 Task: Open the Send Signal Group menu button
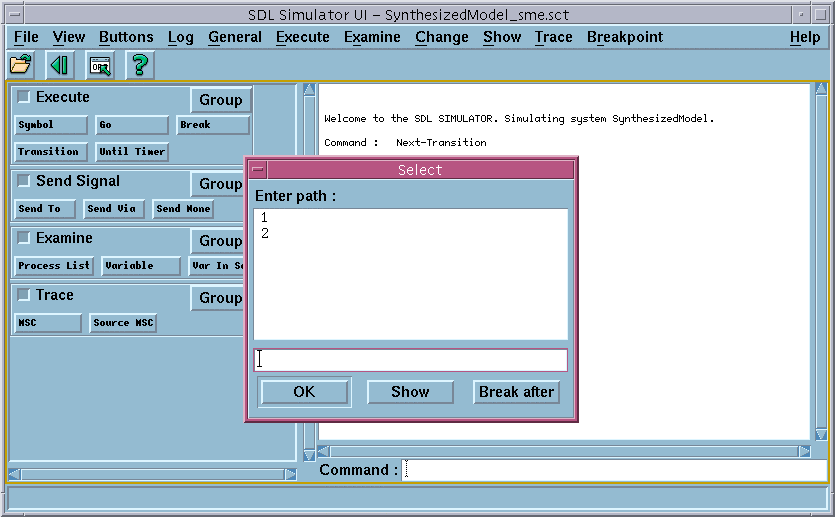(x=219, y=184)
